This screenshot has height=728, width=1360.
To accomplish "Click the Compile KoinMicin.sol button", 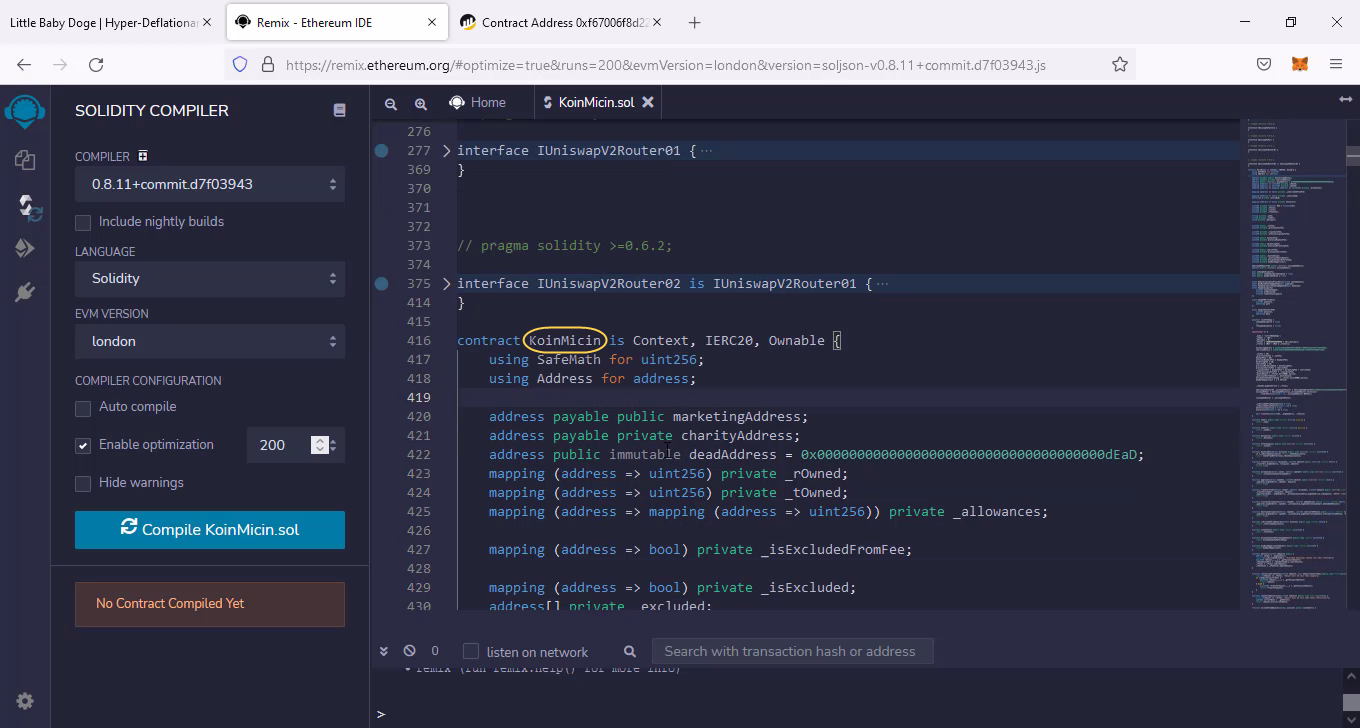I will click(210, 530).
